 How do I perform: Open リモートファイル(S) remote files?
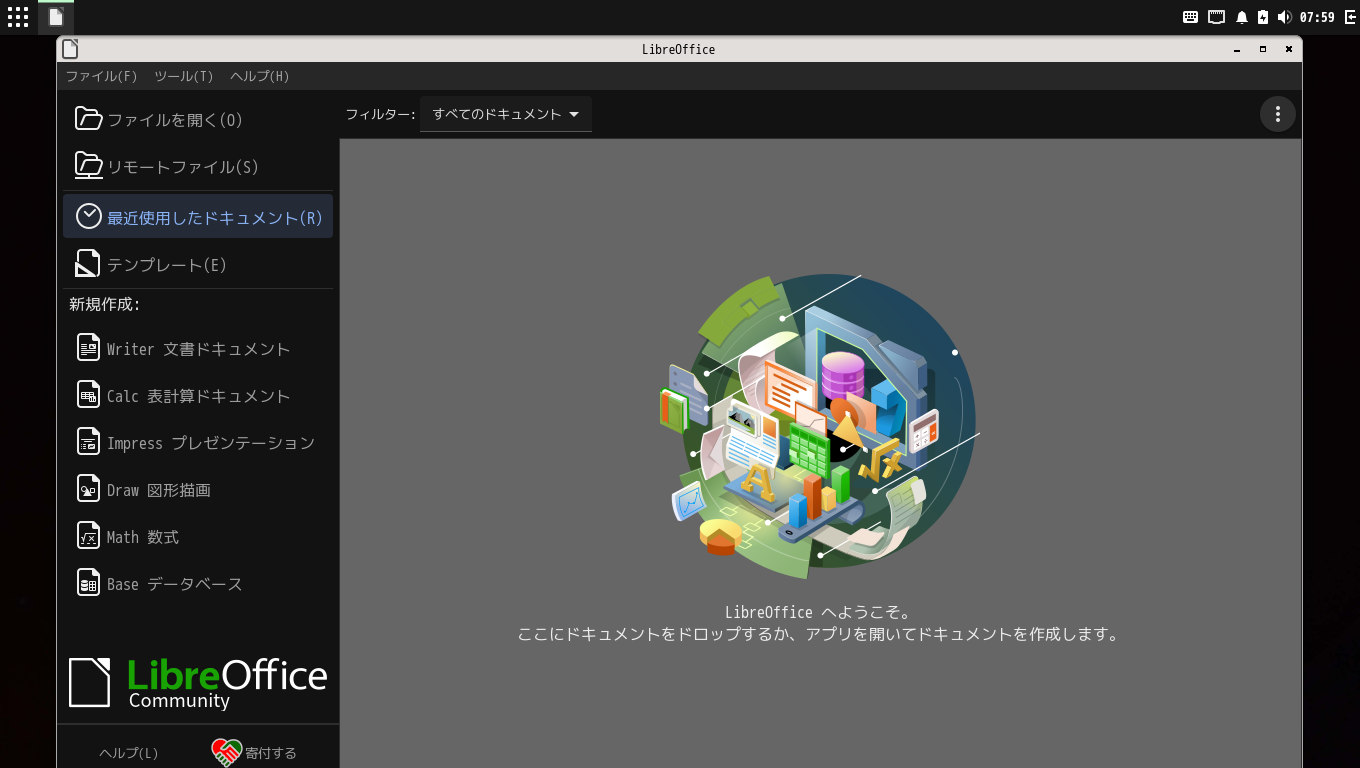(198, 166)
